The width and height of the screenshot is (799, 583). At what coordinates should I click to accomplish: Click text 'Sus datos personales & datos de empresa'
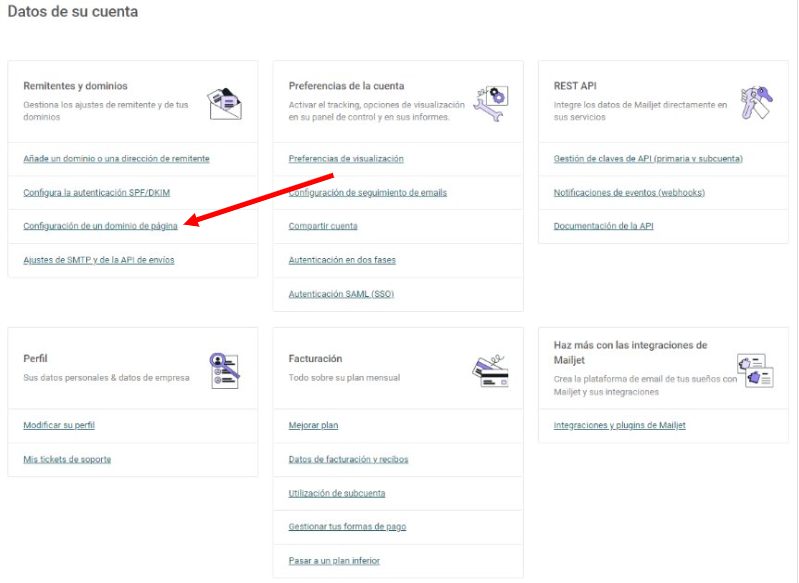(x=106, y=378)
